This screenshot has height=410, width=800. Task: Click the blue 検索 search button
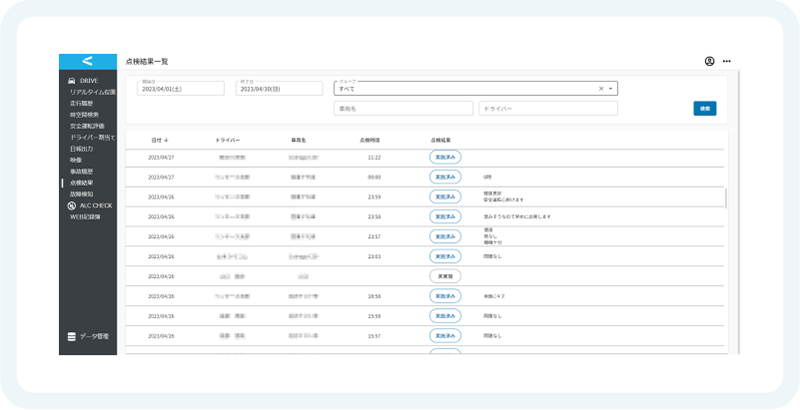coord(705,109)
